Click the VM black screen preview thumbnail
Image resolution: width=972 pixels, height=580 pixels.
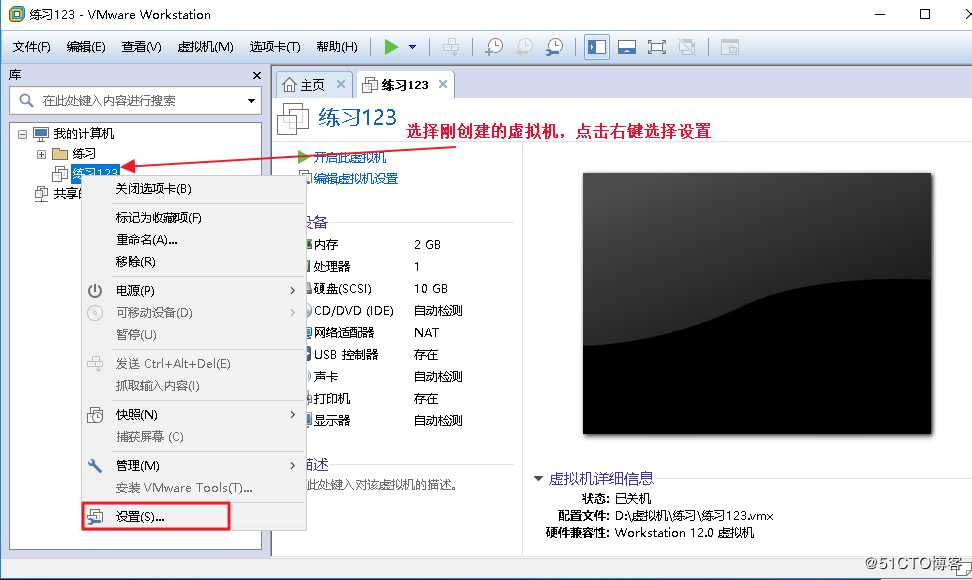tap(757, 304)
